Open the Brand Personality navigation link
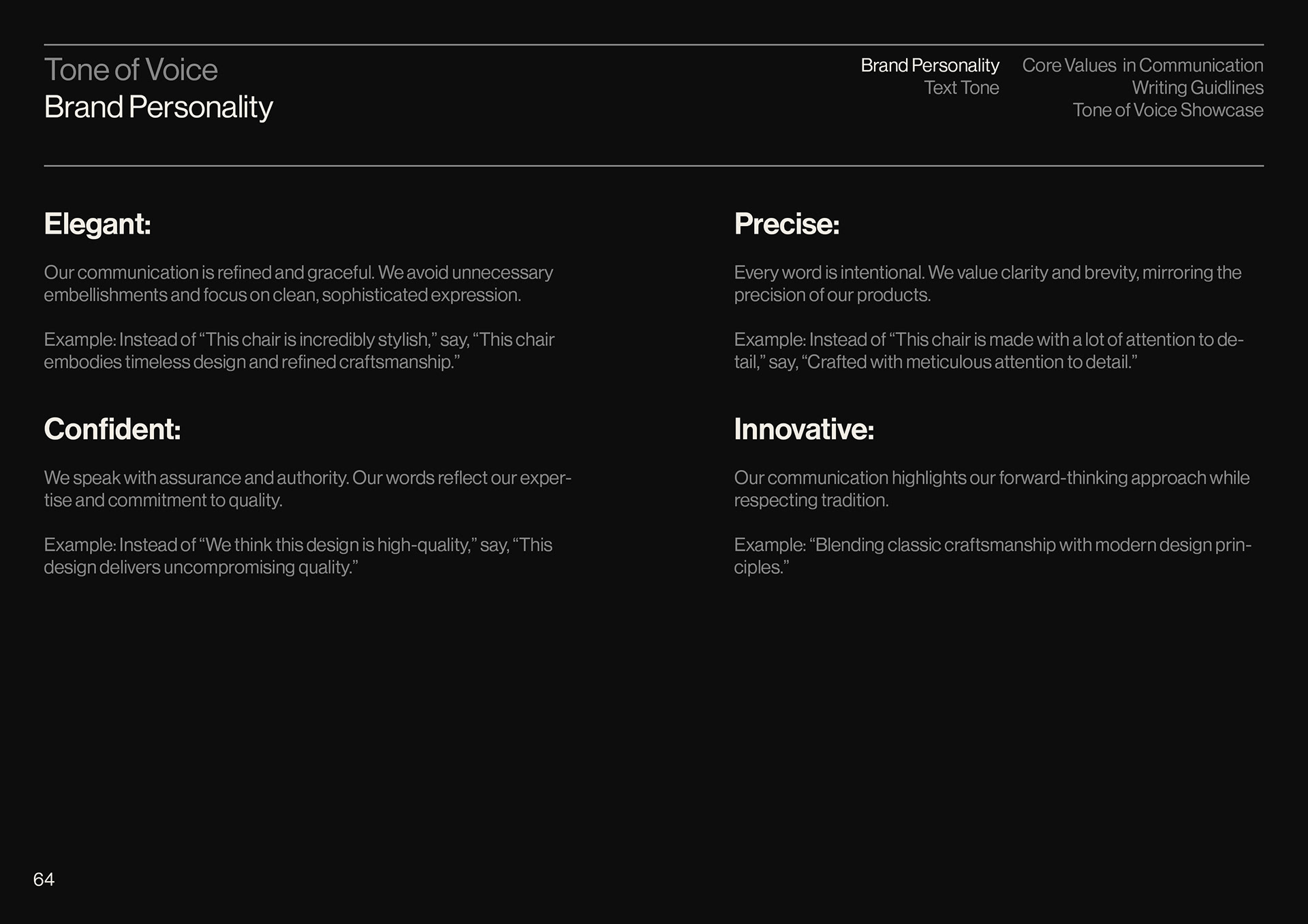Screen dimensions: 1308x924 [x=929, y=65]
